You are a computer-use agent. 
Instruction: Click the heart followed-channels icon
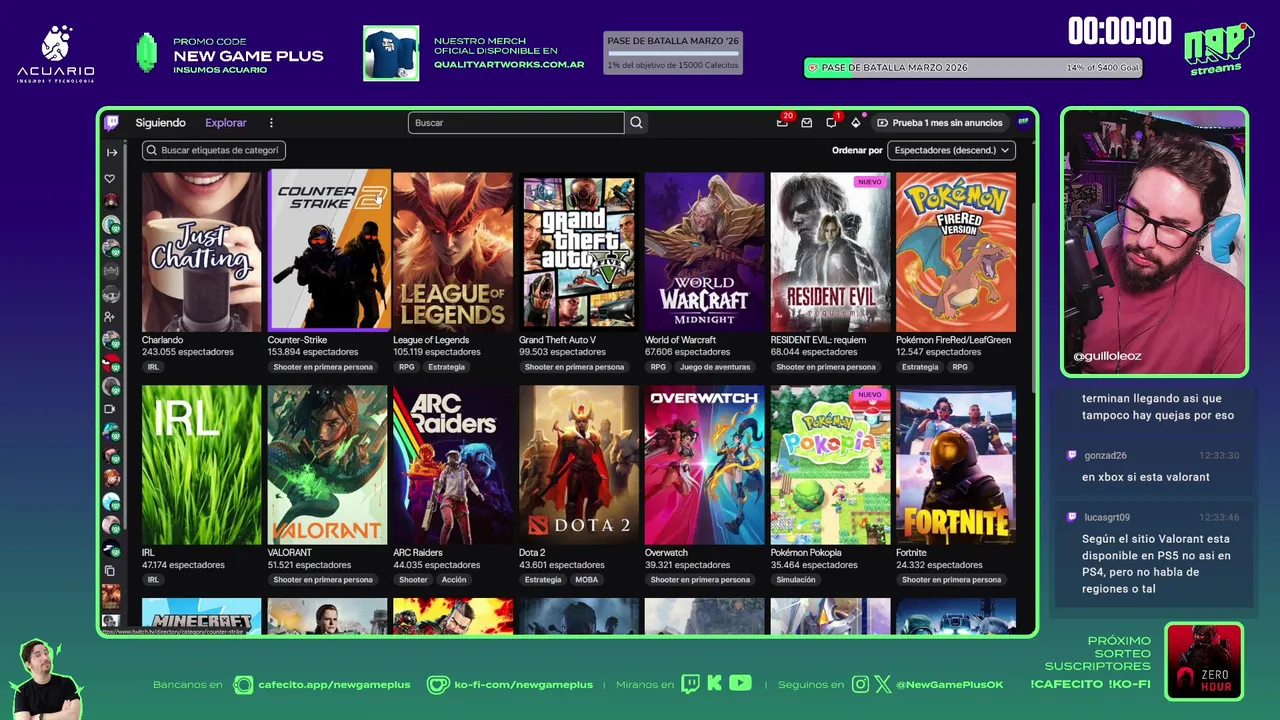tap(110, 179)
